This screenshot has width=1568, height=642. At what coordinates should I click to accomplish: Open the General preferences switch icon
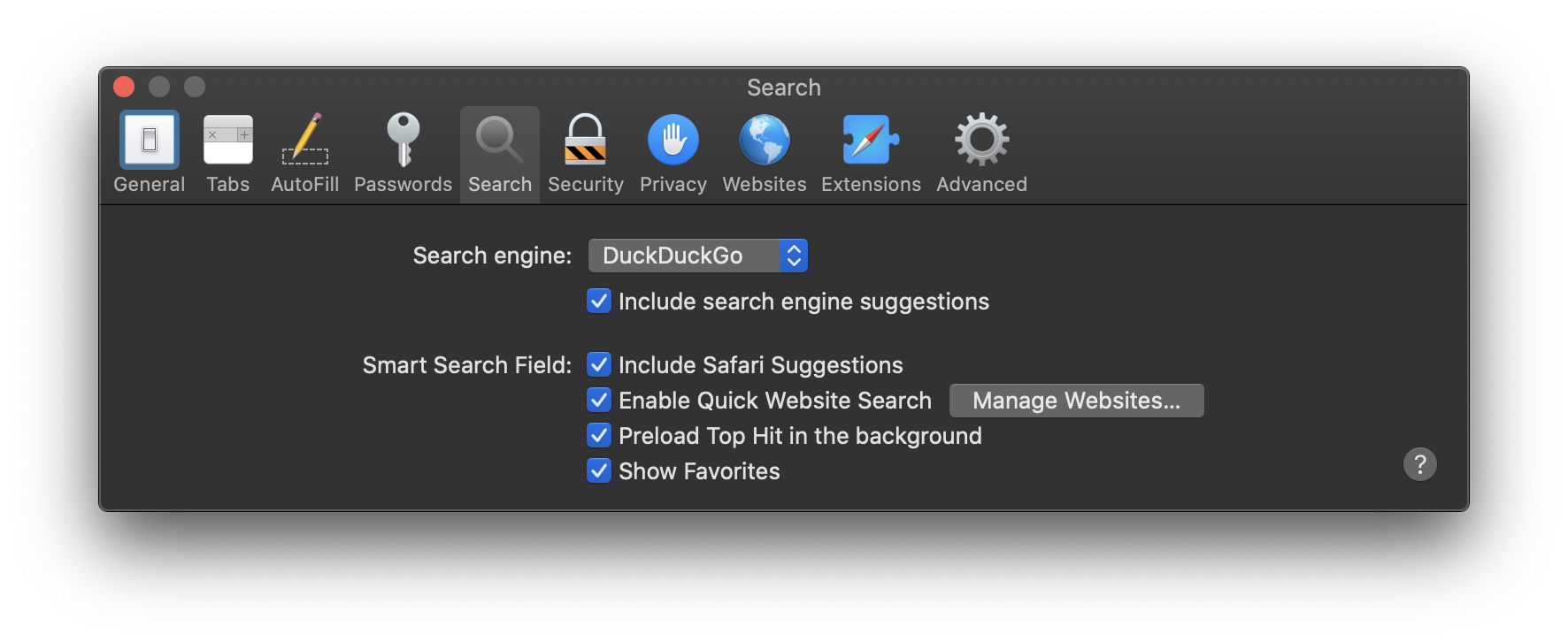tap(150, 140)
